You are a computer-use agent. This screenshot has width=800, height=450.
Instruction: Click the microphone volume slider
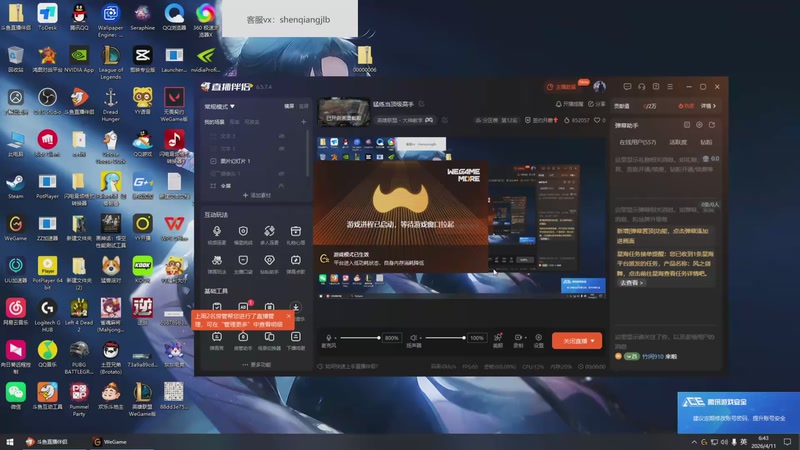tap(360, 338)
